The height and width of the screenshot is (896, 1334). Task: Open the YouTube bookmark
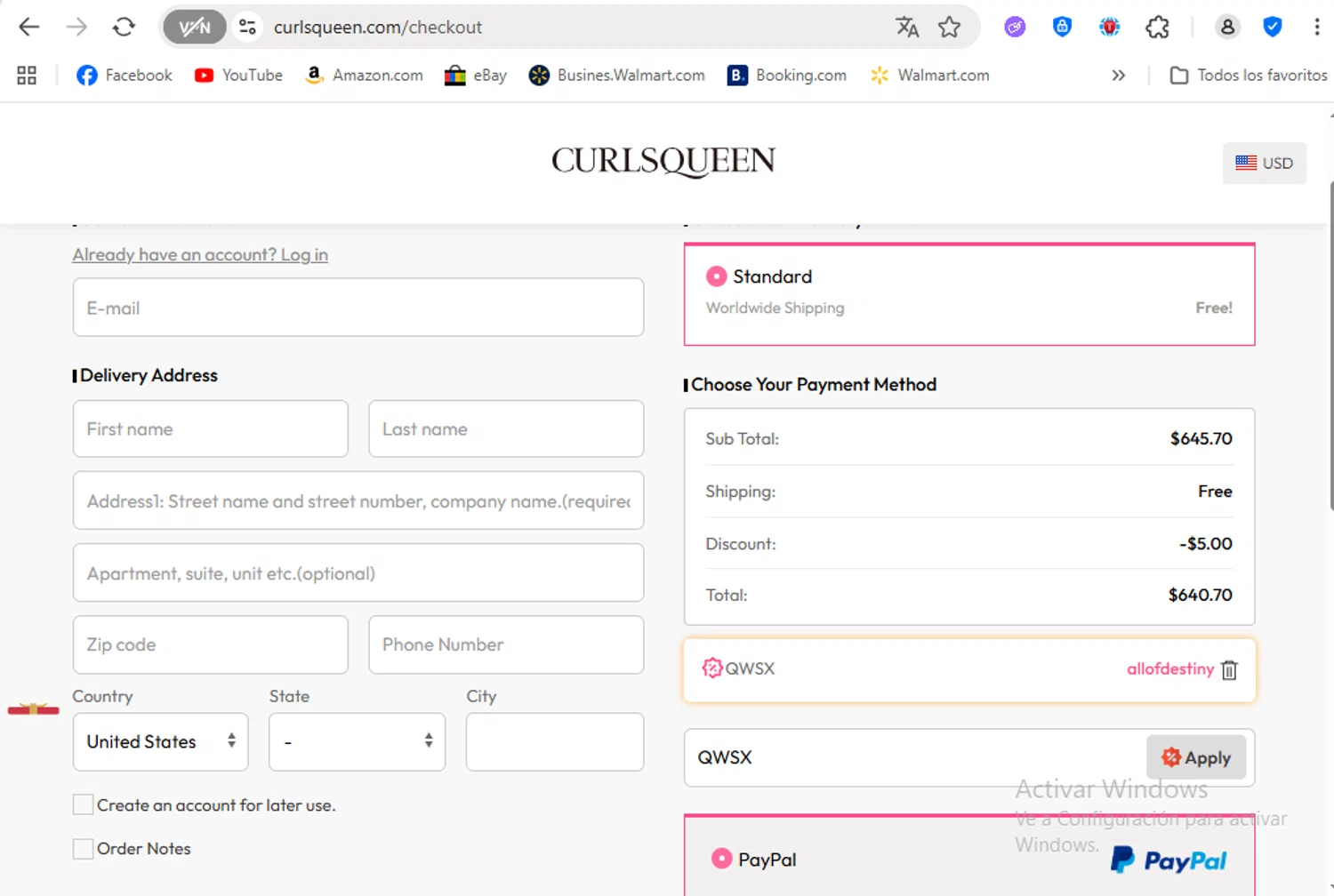pyautogui.click(x=238, y=76)
